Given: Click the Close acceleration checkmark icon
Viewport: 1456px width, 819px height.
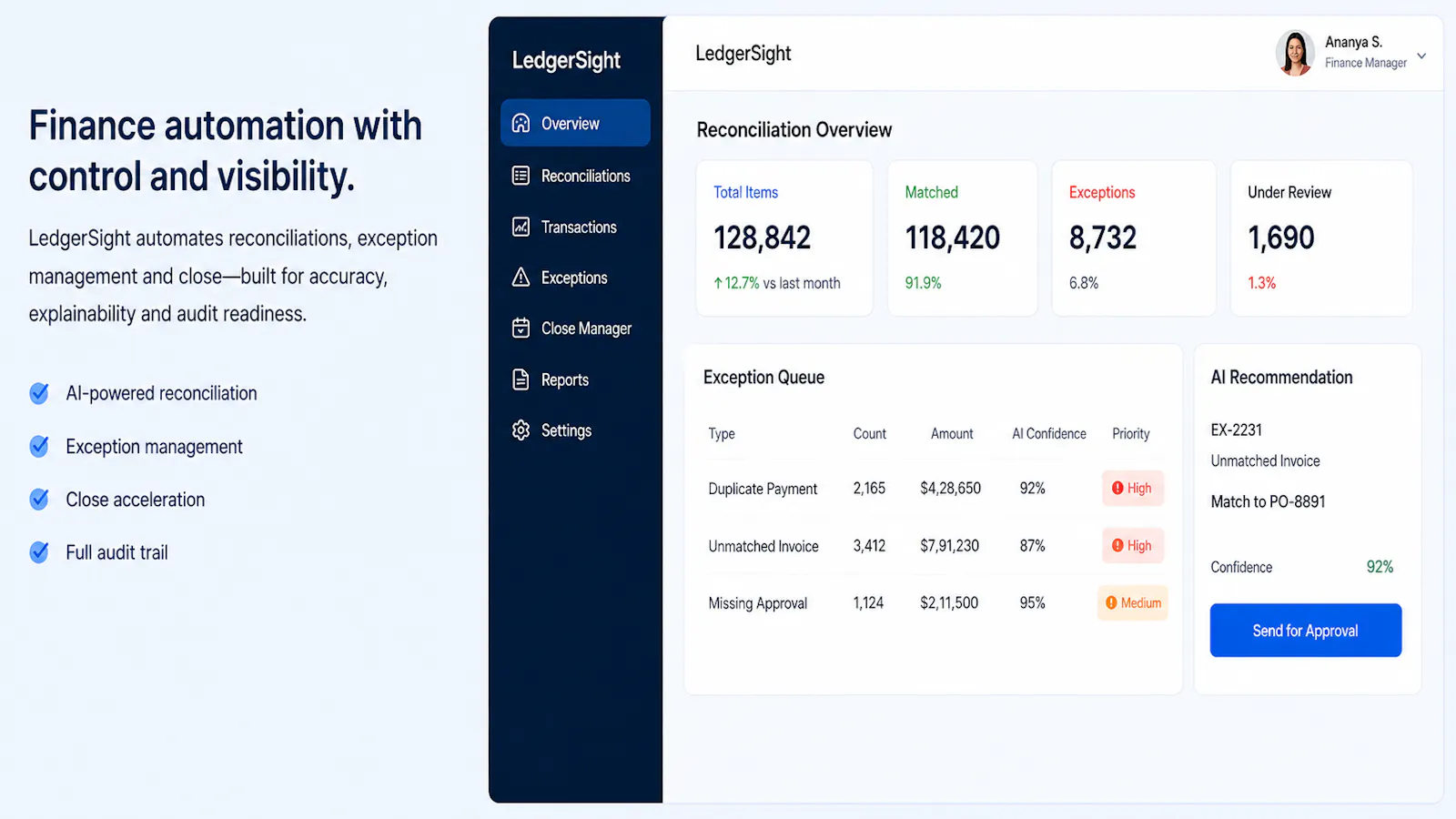Looking at the screenshot, I should pos(39,500).
